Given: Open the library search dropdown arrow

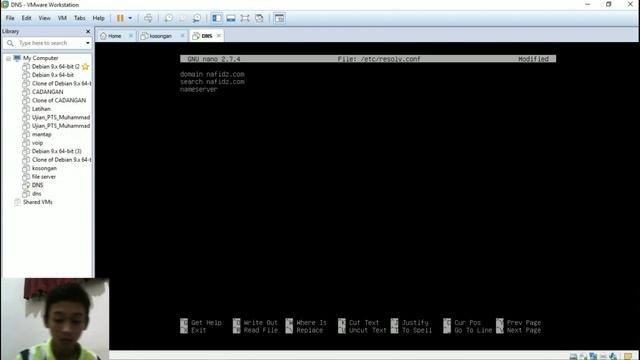Looking at the screenshot, I should [x=88, y=43].
